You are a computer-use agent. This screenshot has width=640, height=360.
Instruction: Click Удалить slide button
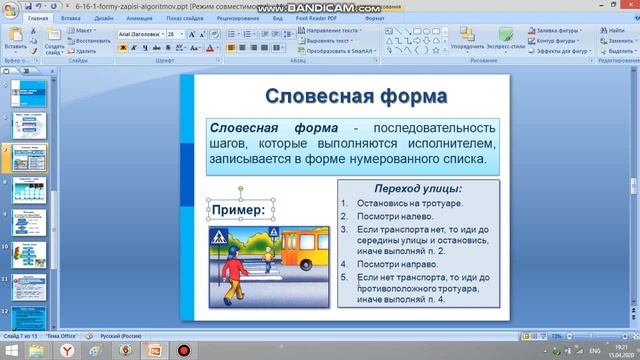(x=82, y=51)
